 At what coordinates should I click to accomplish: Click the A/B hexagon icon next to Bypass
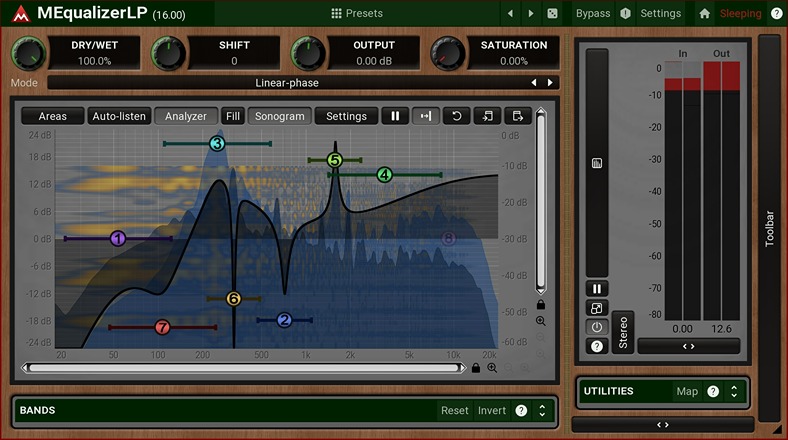625,14
